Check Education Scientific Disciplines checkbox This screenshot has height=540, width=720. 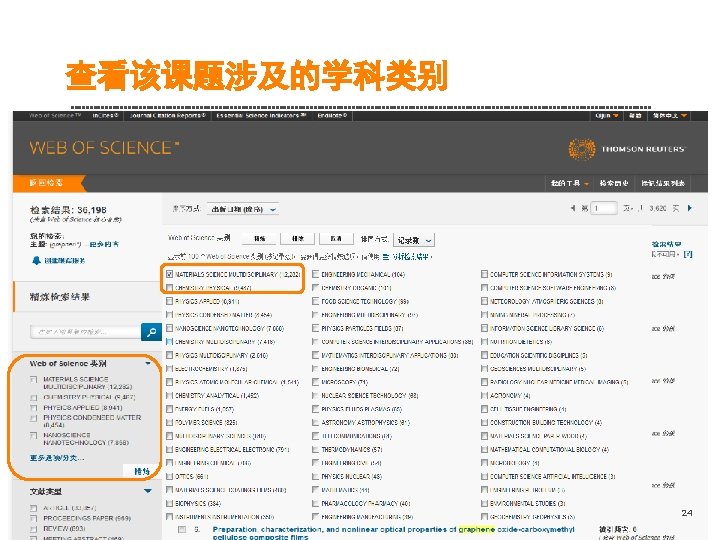tap(484, 355)
